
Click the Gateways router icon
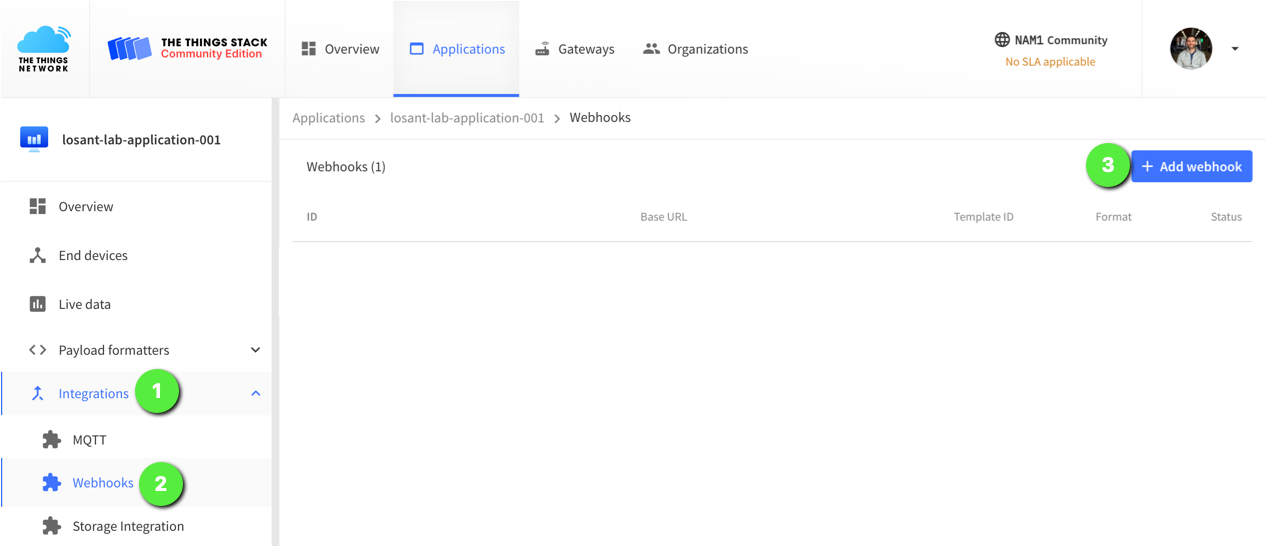[542, 48]
